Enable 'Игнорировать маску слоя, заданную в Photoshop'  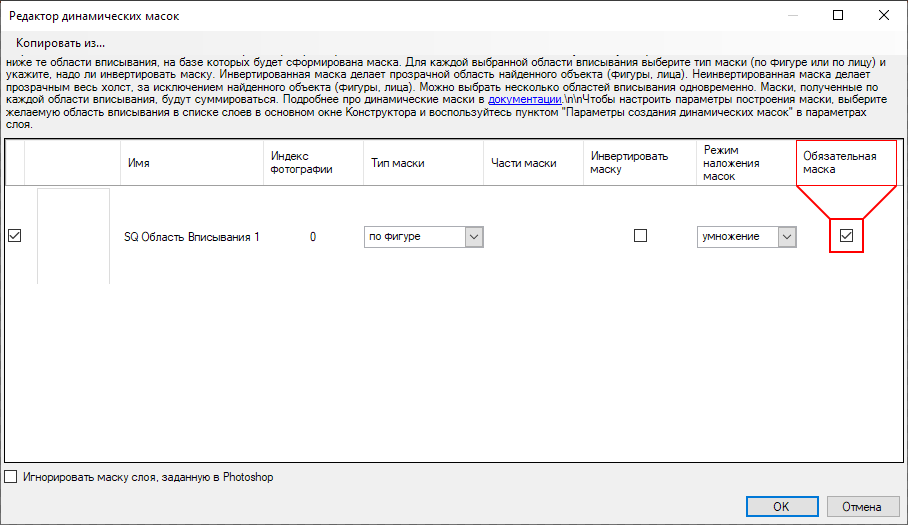pos(11,477)
